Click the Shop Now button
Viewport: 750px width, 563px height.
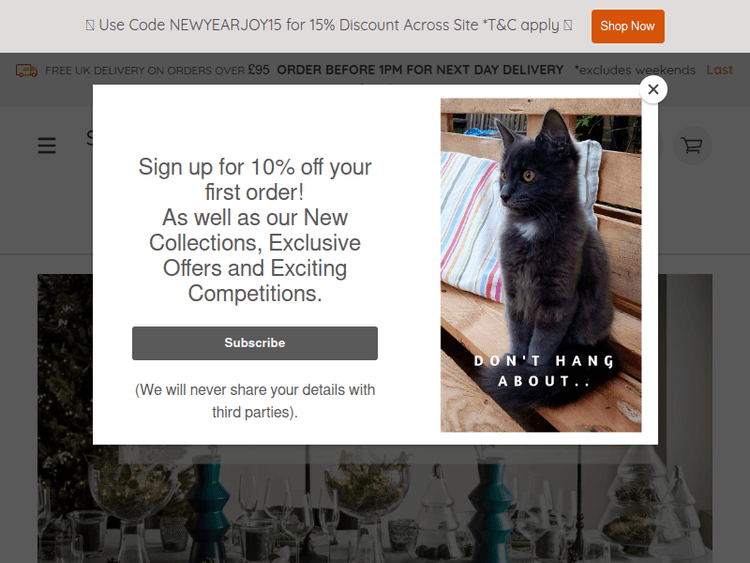(x=628, y=26)
